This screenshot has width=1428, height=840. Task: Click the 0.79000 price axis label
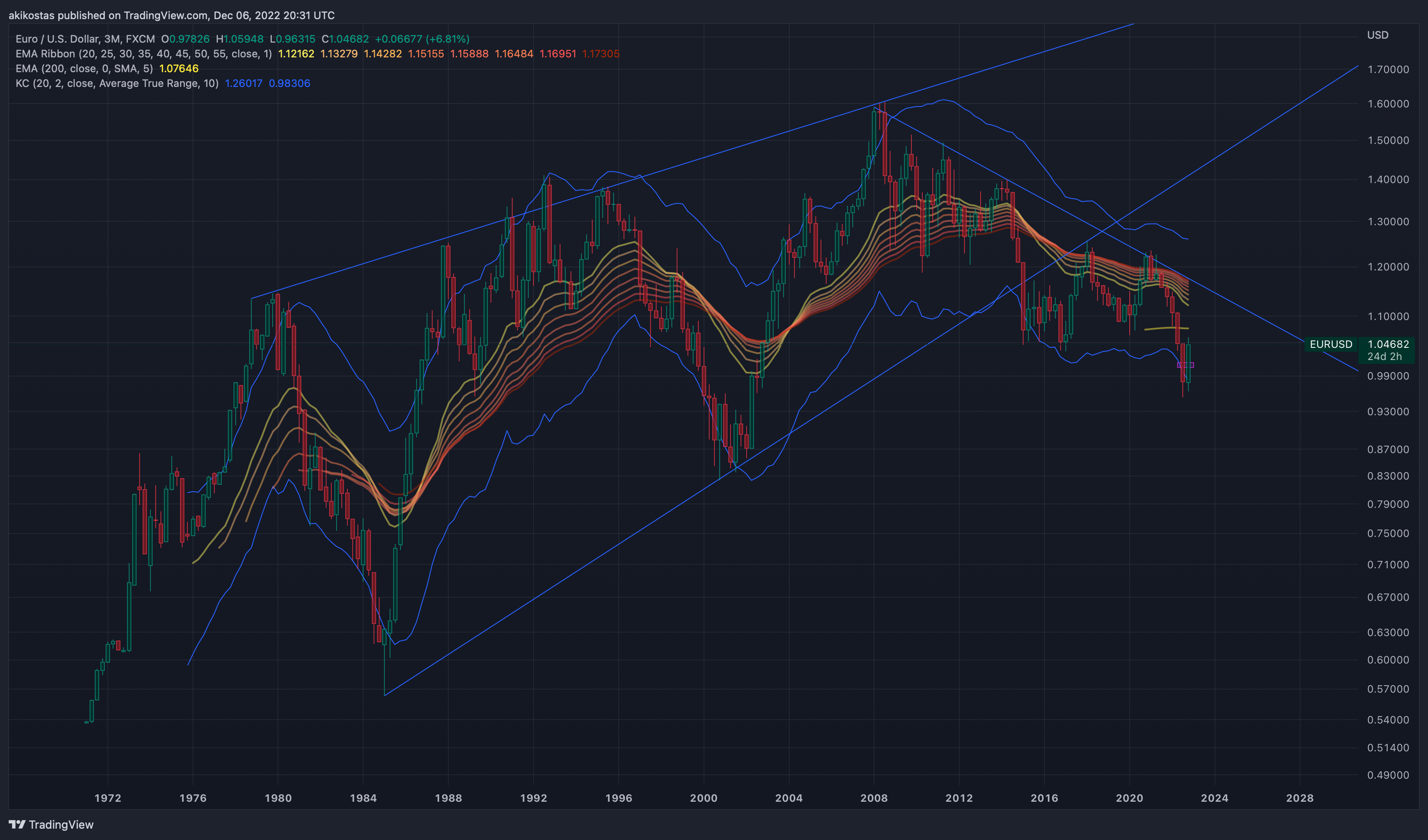[1388, 504]
